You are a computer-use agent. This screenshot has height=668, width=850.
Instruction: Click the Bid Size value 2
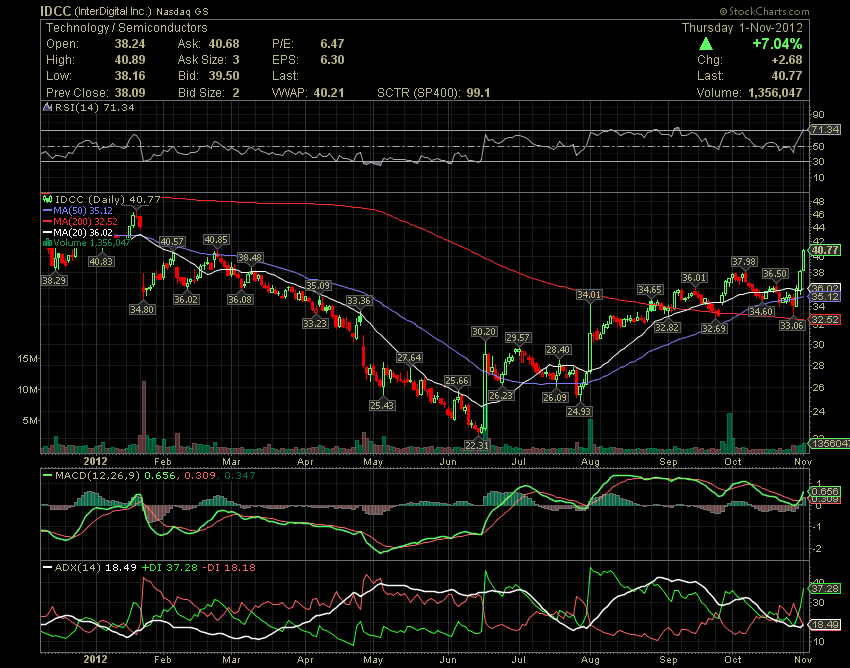[x=236, y=92]
